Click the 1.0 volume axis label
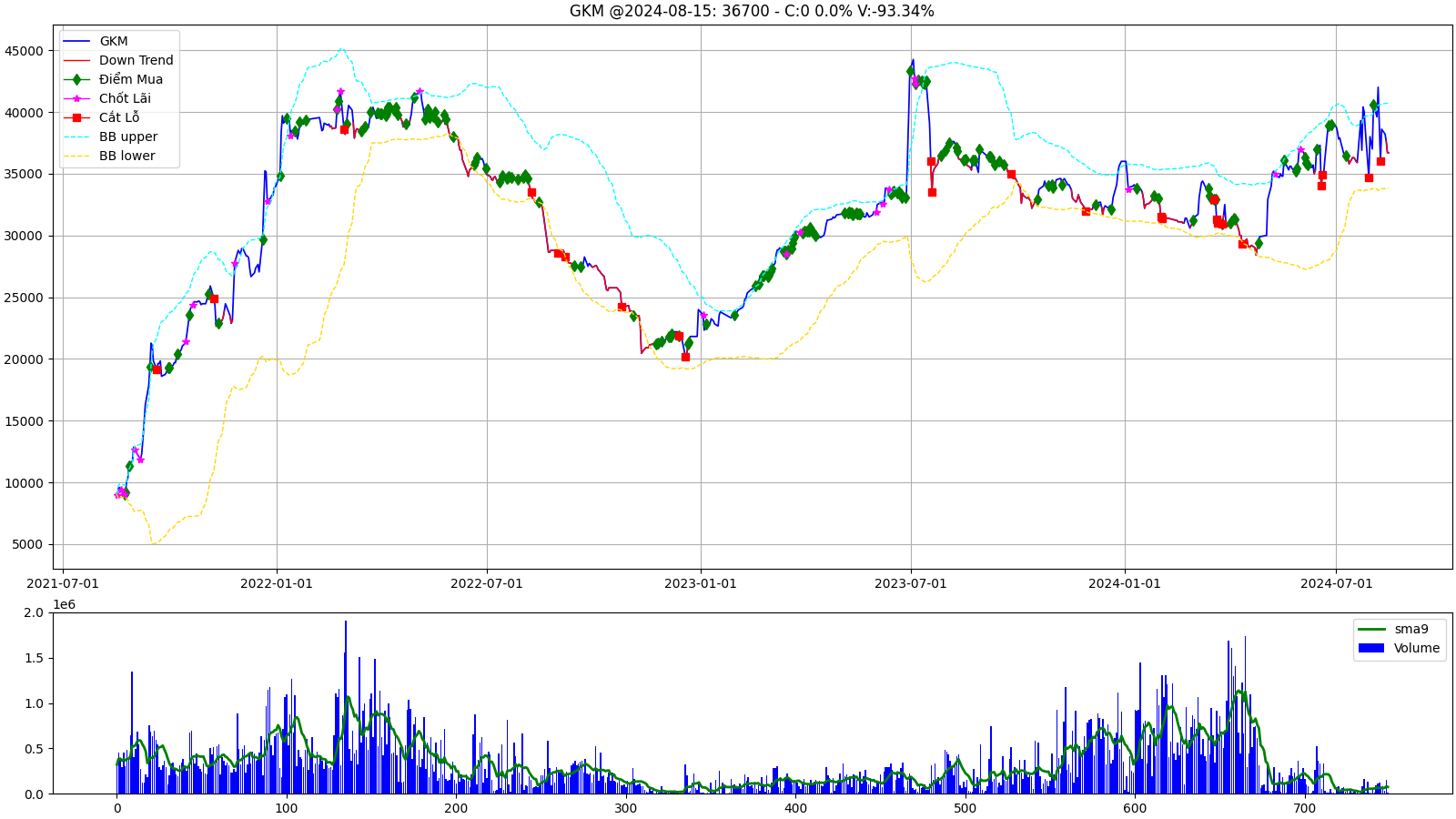The width and height of the screenshot is (1456, 819). [34, 703]
